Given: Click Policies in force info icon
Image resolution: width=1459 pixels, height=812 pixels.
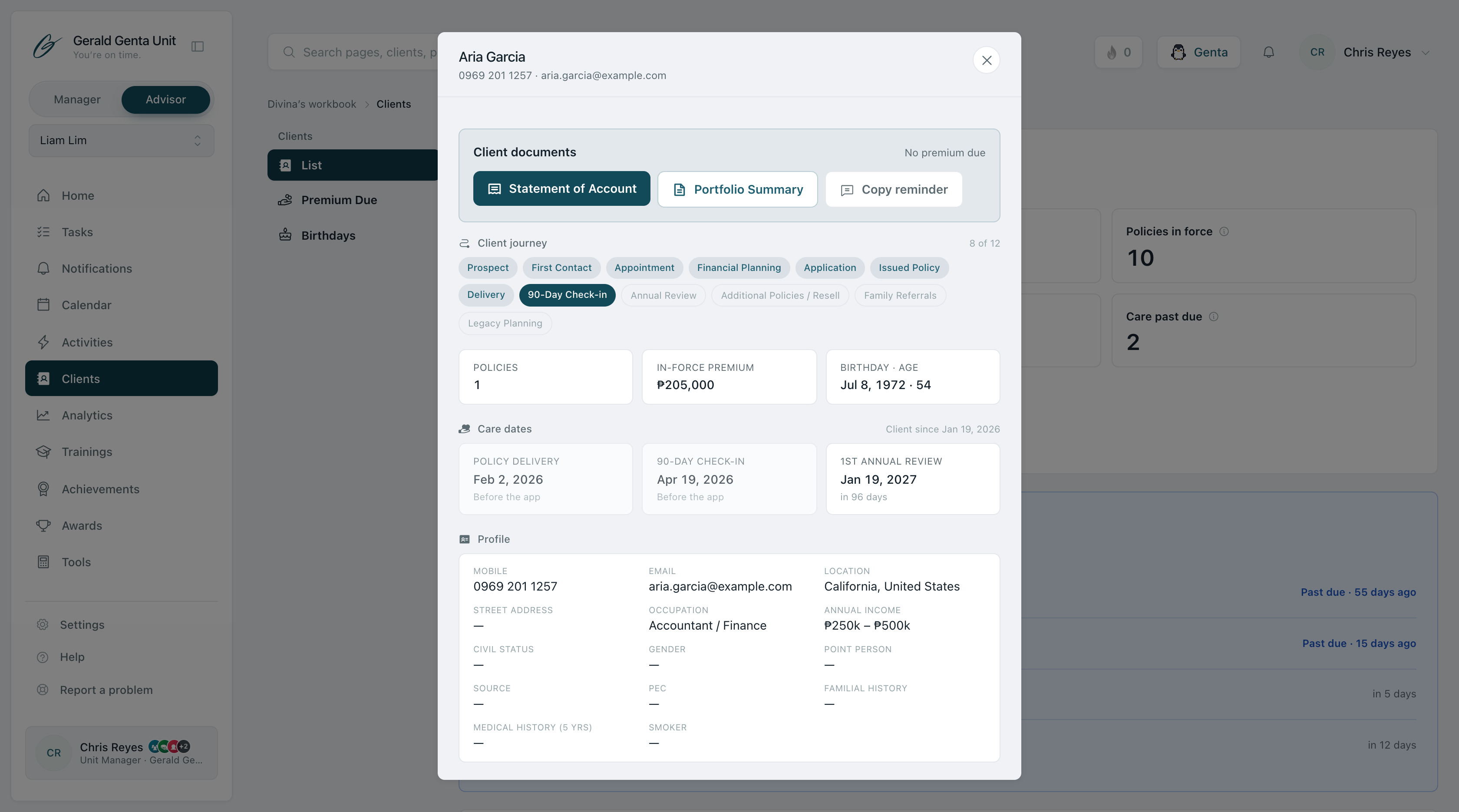Looking at the screenshot, I should (1224, 231).
